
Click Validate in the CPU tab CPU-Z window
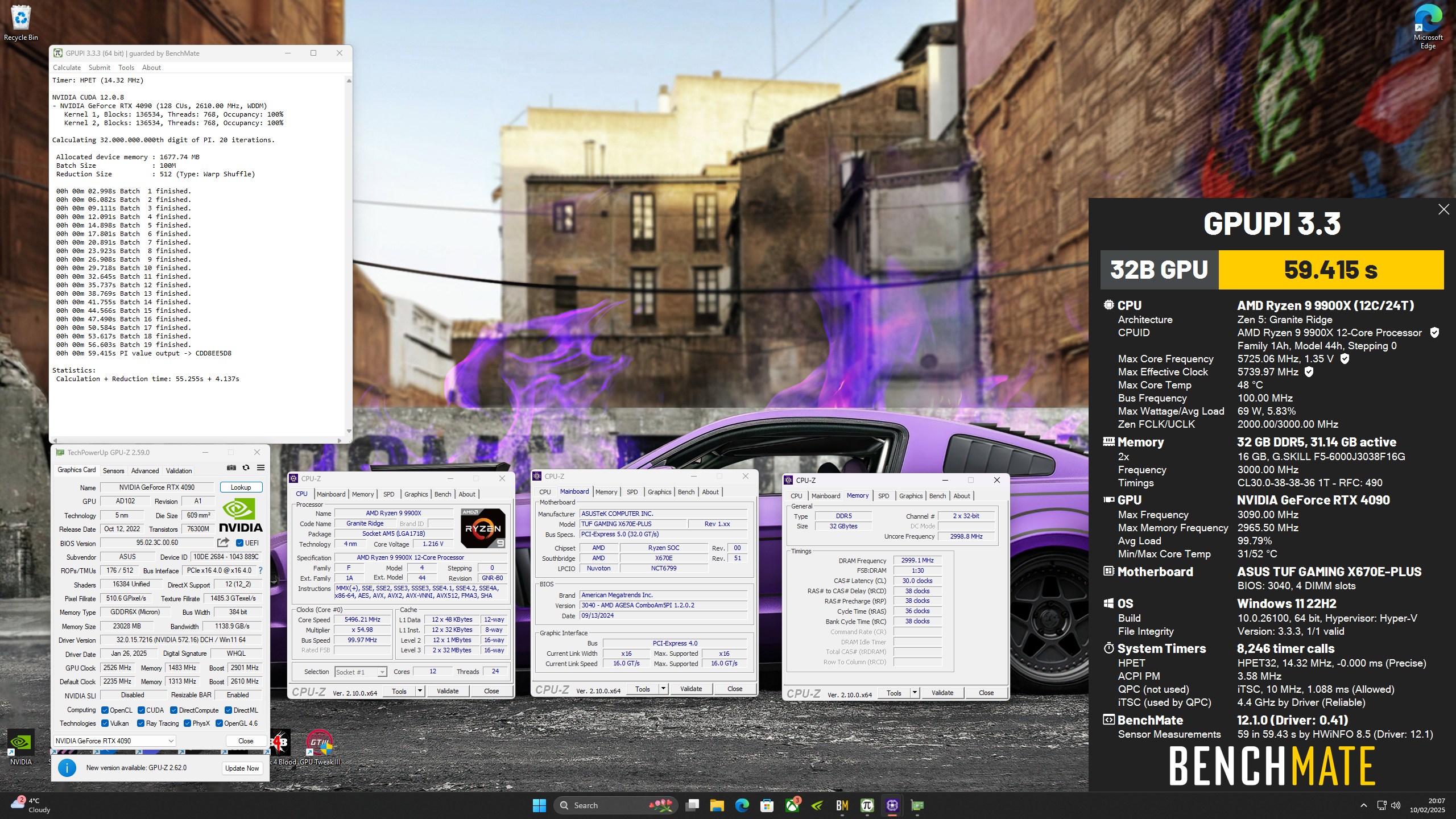tap(448, 691)
